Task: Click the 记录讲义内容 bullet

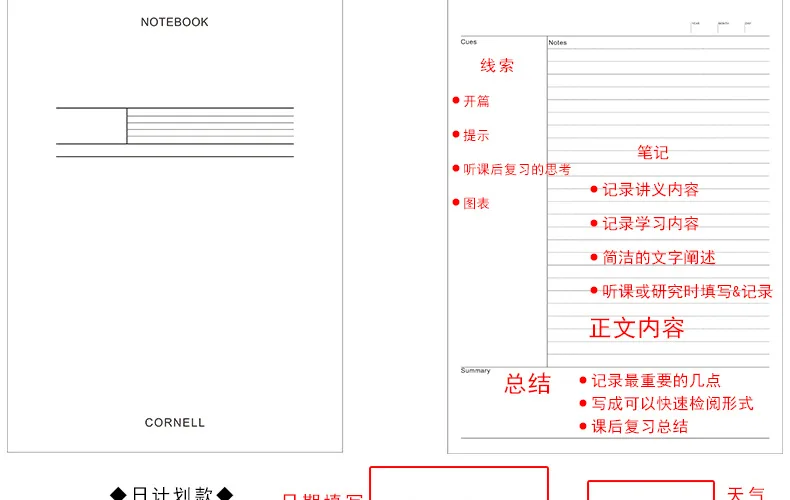Action: [644, 190]
